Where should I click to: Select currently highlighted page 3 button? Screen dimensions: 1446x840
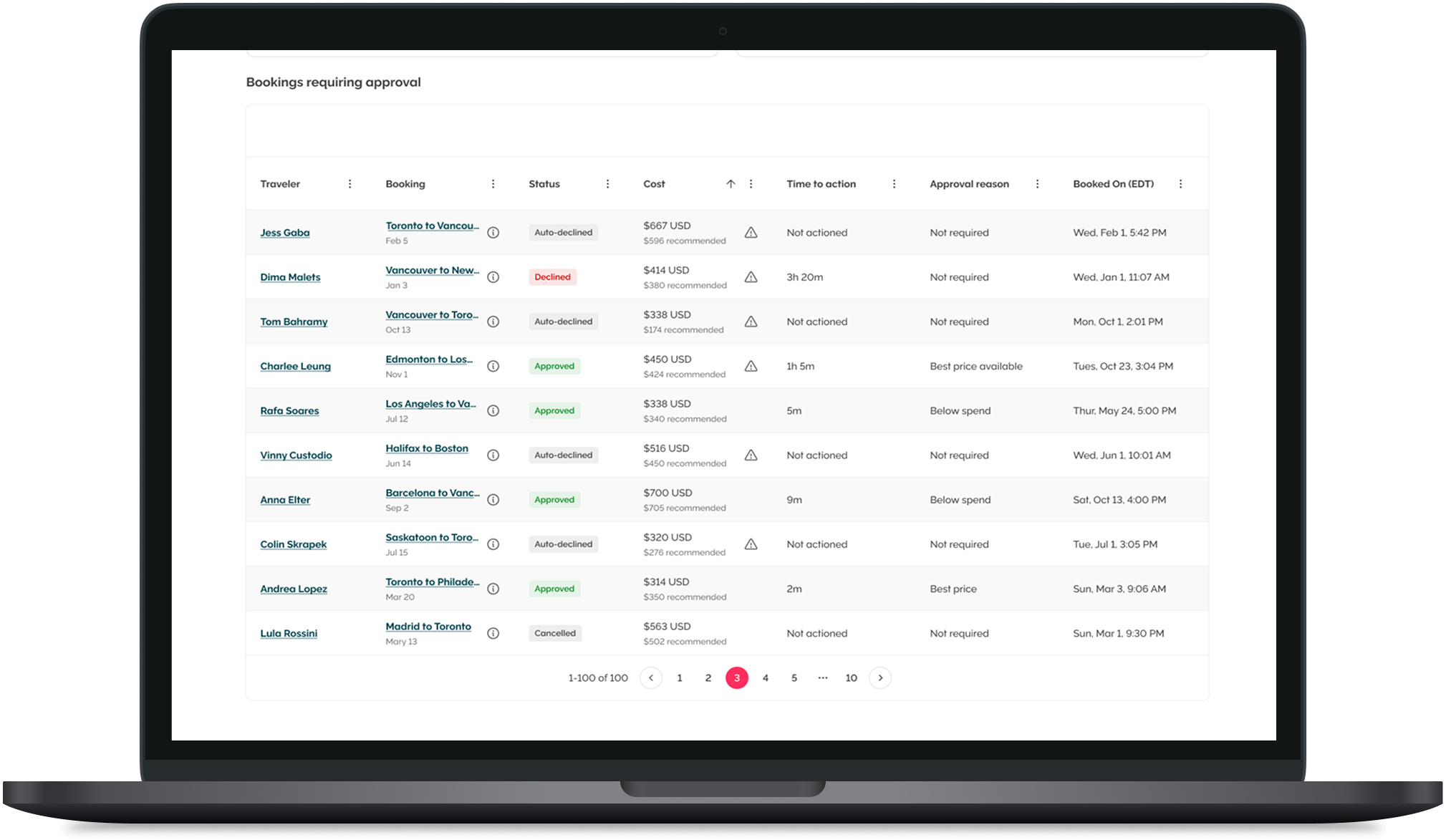point(736,678)
